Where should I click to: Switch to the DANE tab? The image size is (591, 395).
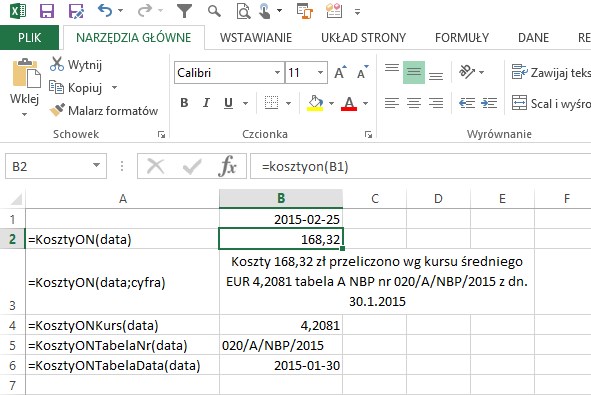[533, 38]
